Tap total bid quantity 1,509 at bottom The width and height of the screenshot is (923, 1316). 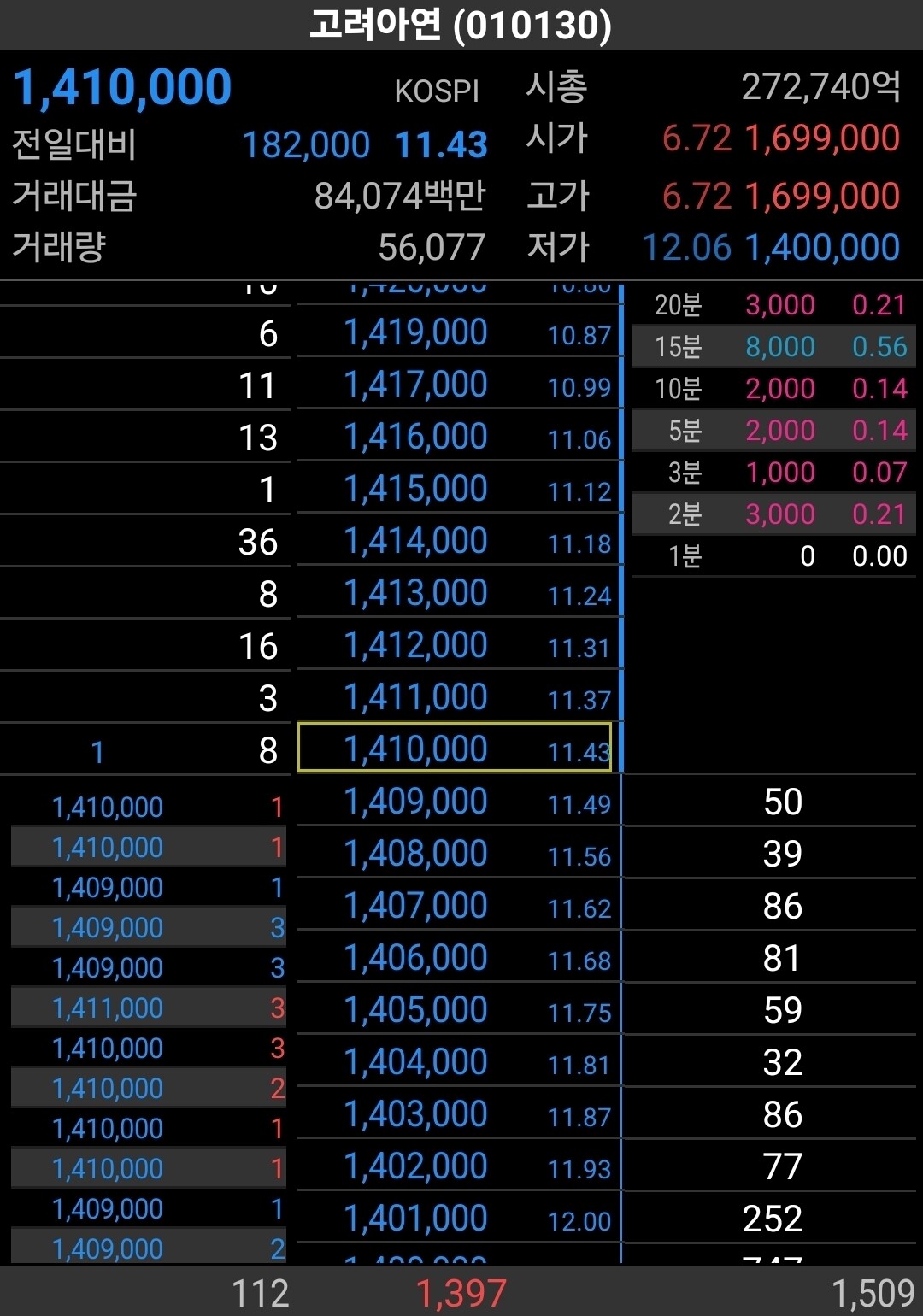873,1294
